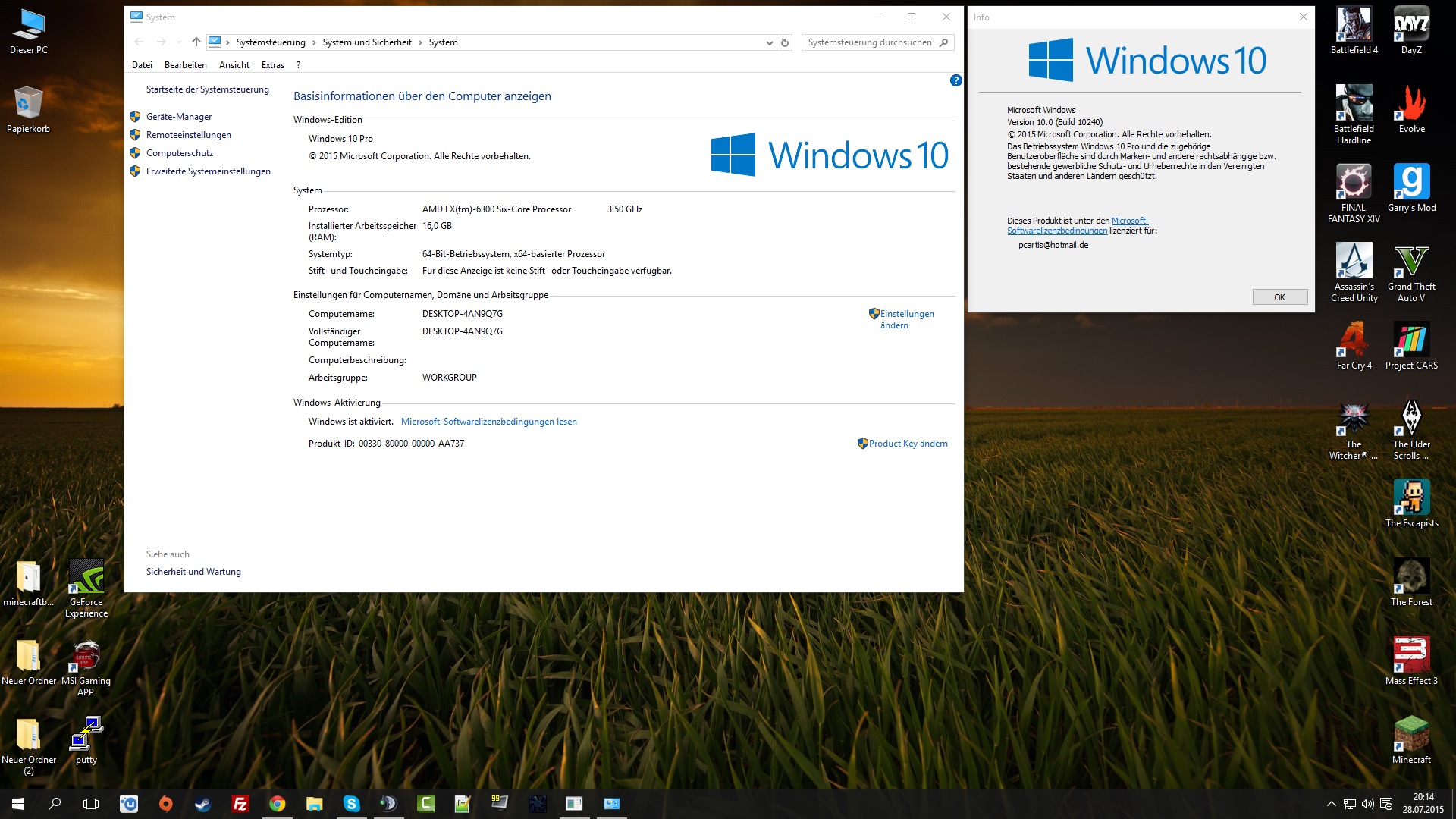The image size is (1456, 819).
Task: Select the GeForce Experience desktop icon
Action: [86, 588]
